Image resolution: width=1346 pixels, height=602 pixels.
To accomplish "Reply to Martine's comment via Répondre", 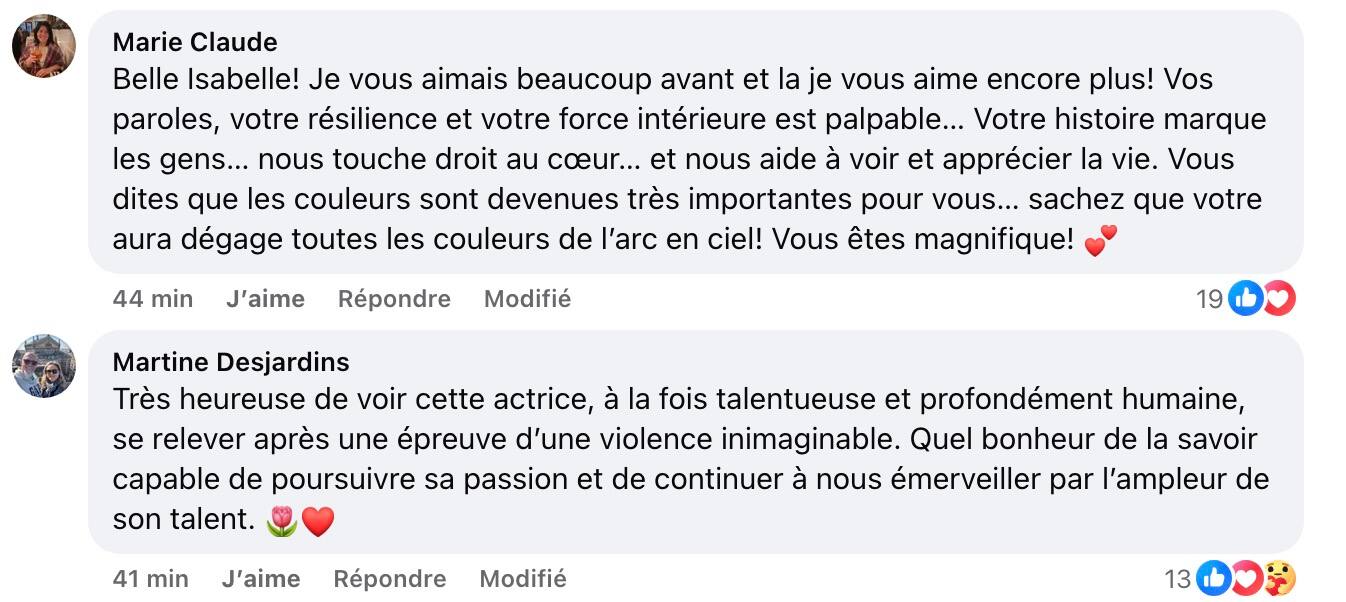I will [x=389, y=578].
